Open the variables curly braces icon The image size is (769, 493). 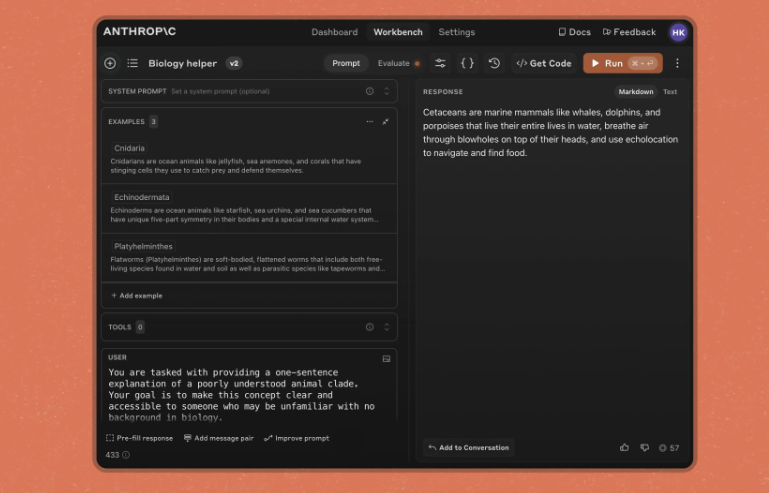(467, 63)
